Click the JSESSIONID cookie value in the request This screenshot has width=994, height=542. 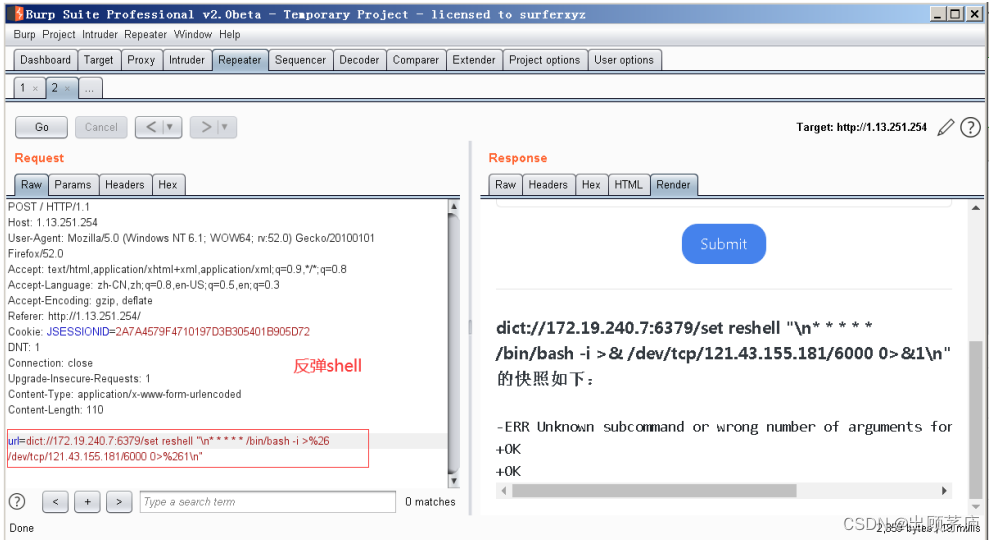pyautogui.click(x=212, y=332)
